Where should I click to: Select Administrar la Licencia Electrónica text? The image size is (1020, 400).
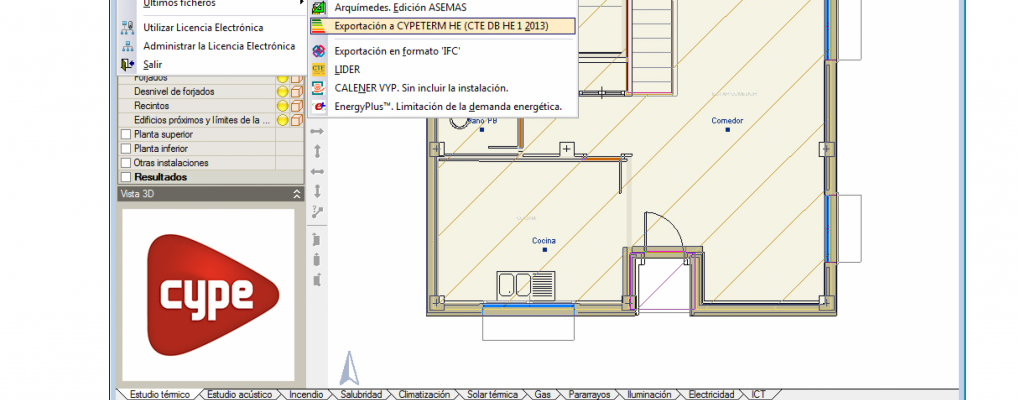pyautogui.click(x=219, y=46)
